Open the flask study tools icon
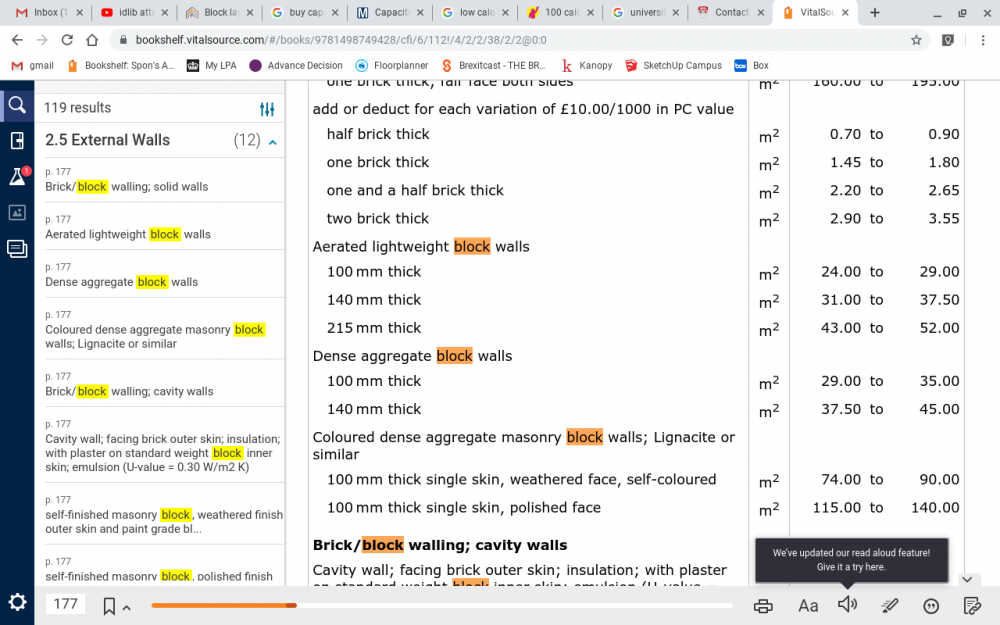 point(17,176)
